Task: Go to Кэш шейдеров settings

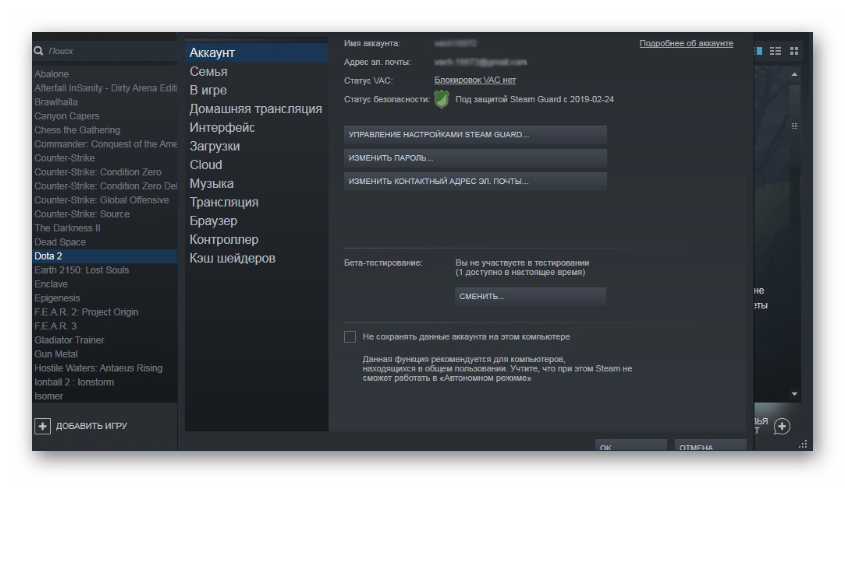Action: (x=232, y=259)
